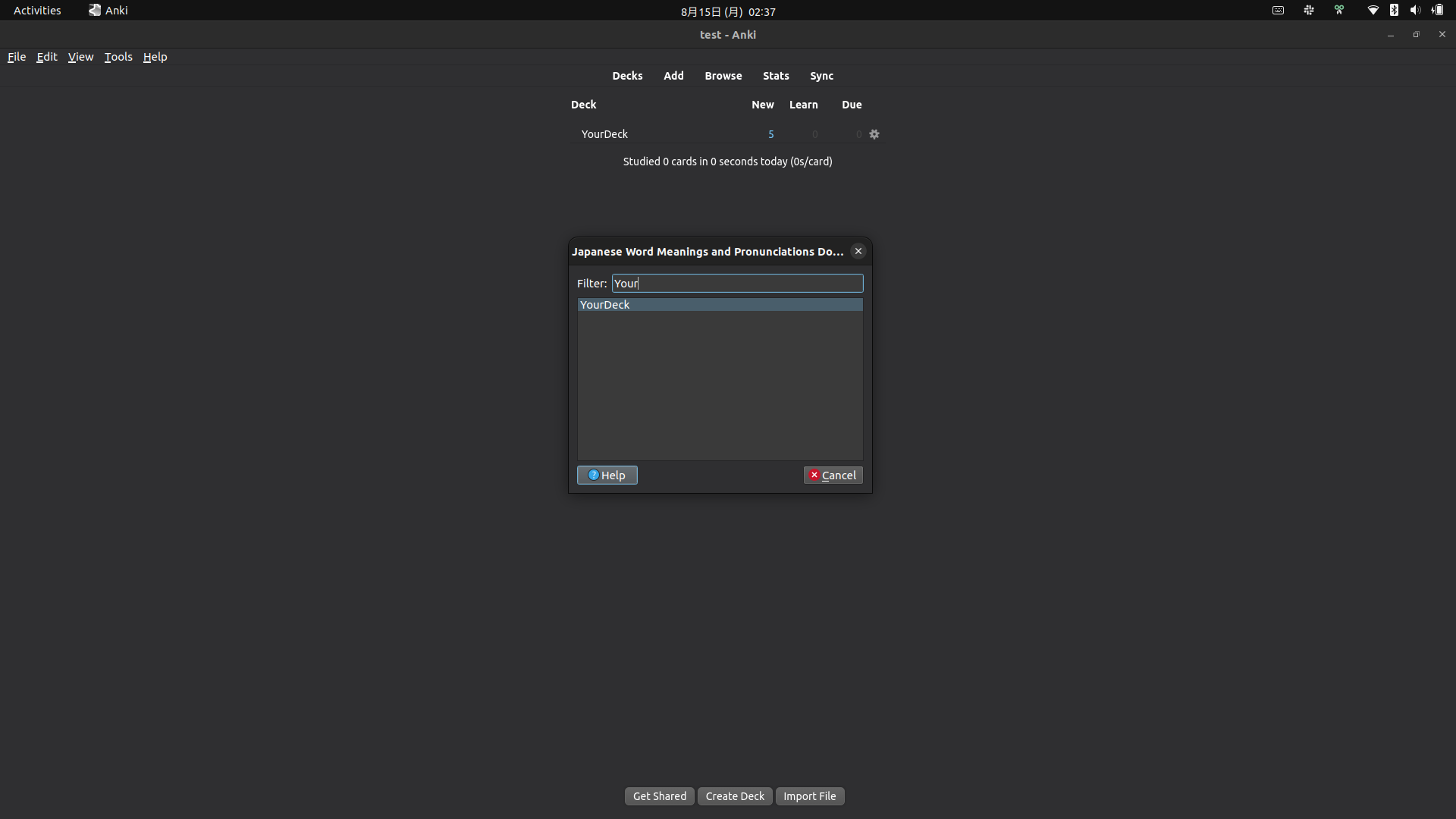Dismiss the deck chooser with its X icon
The image size is (1456, 819).
[858, 251]
